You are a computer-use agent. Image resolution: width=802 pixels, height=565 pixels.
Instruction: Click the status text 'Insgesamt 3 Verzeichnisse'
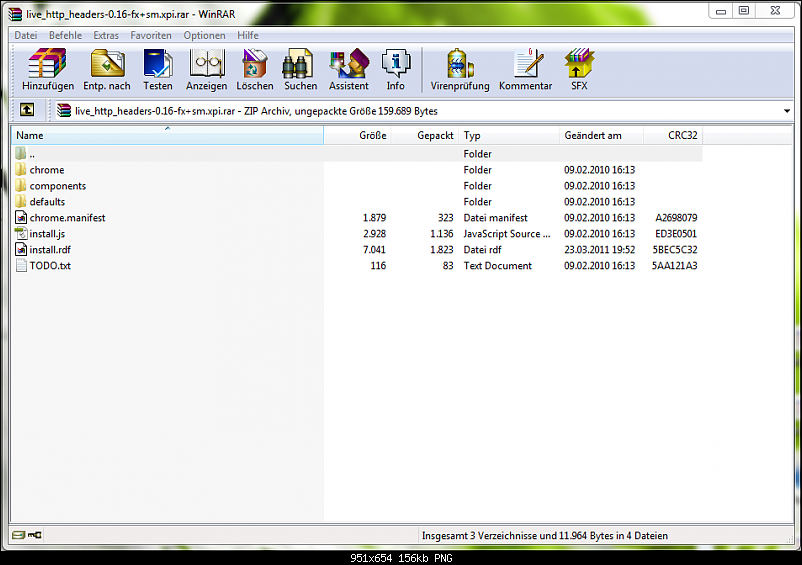(x=480, y=535)
